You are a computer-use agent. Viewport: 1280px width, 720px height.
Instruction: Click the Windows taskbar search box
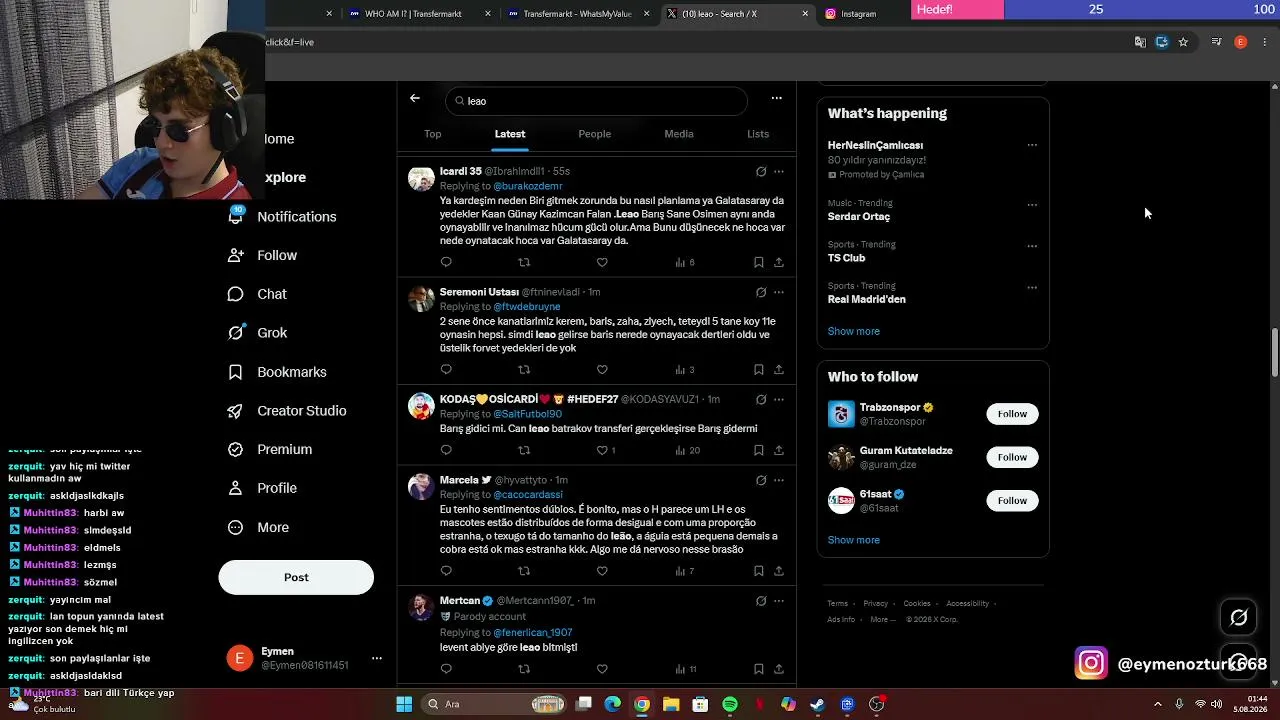495,704
